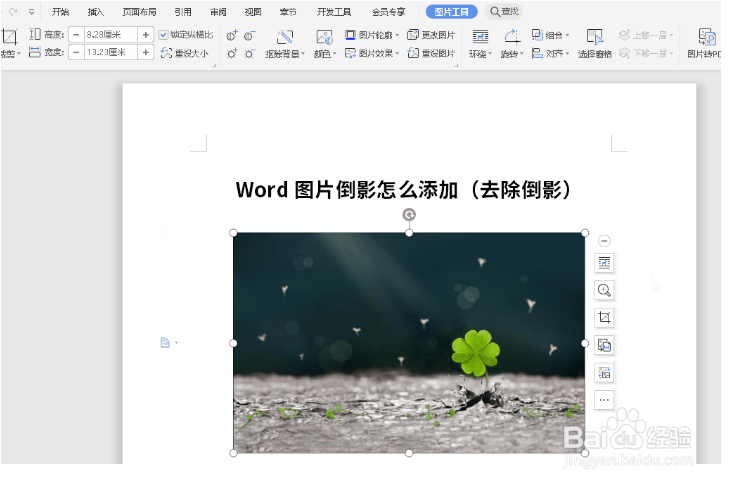
Task: Expand the 图片轮廓 dropdown arrow
Action: [x=397, y=35]
